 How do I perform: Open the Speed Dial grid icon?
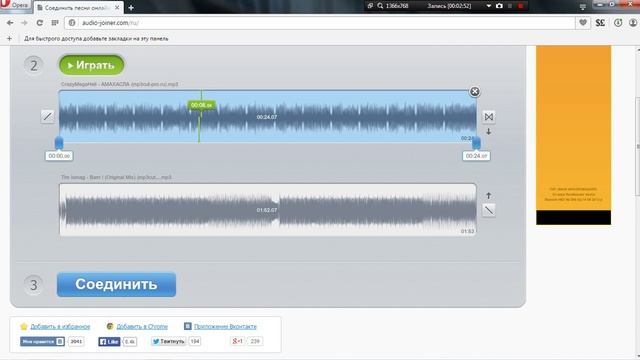click(55, 23)
